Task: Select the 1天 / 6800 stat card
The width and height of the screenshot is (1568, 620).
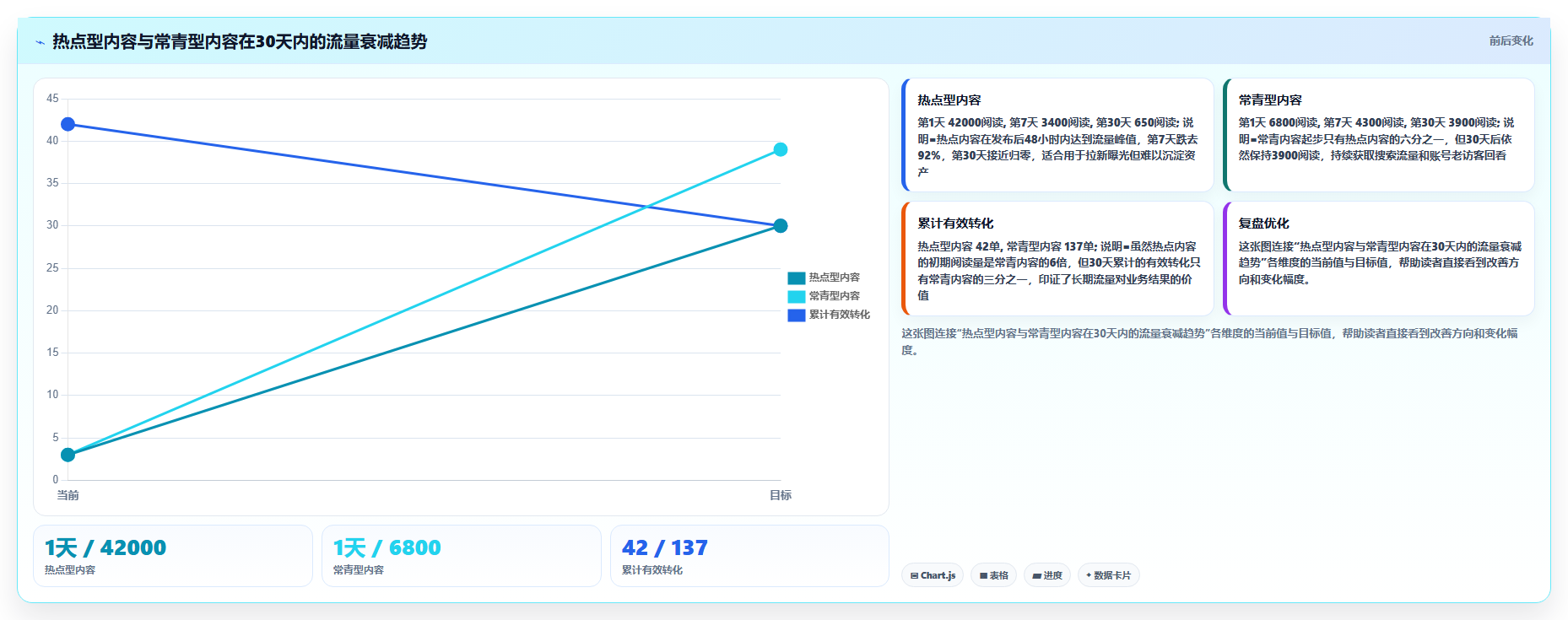Action: pyautogui.click(x=462, y=556)
